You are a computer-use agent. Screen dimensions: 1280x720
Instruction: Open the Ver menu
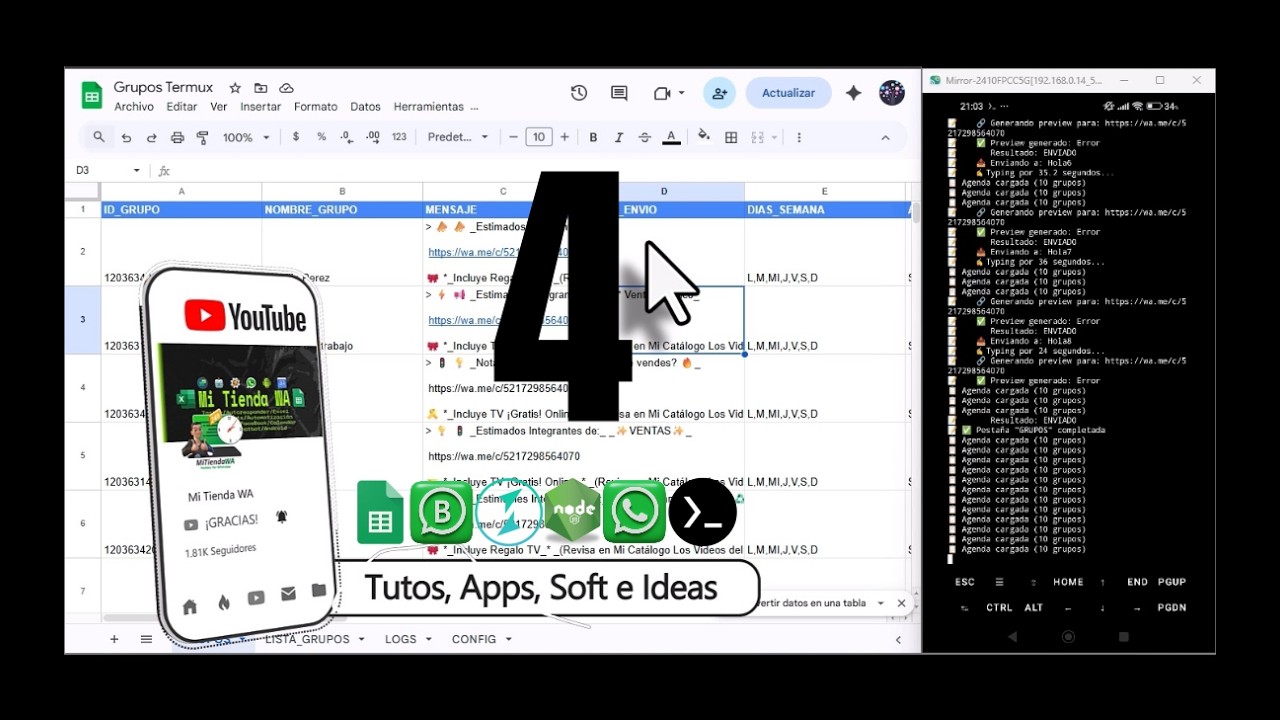(x=219, y=107)
